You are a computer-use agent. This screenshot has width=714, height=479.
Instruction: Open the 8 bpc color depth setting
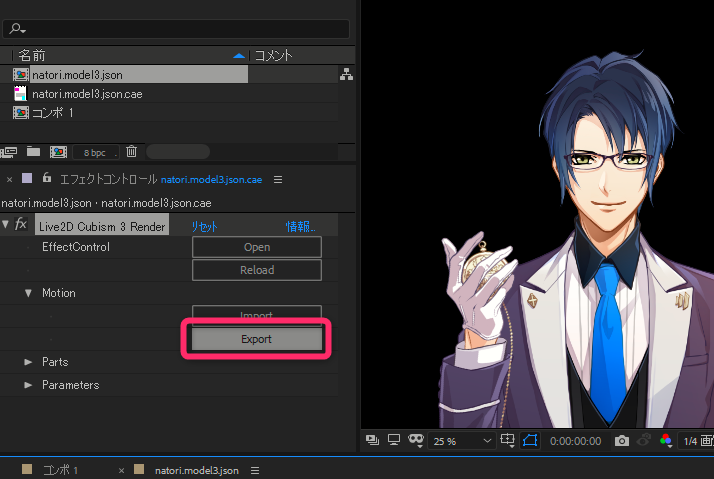95,153
